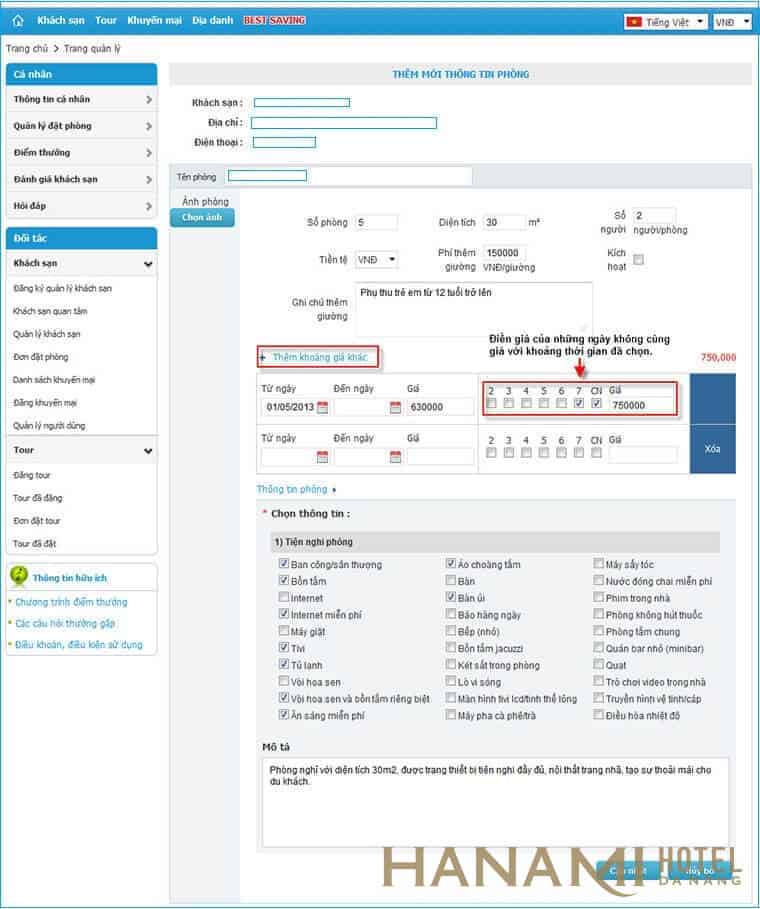Screen dimensions: 760x909
Task: Enable the Máy sấy tóc amenity
Action: (599, 565)
